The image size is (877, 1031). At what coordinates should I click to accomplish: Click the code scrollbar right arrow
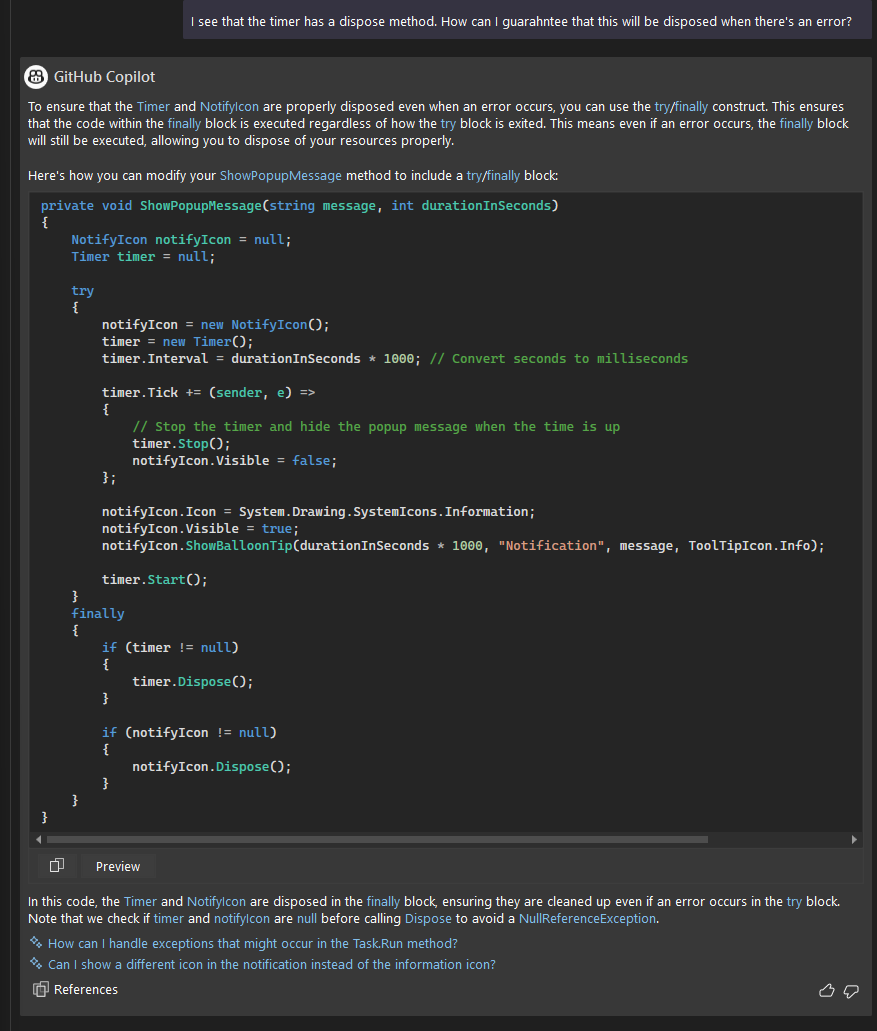pos(854,839)
